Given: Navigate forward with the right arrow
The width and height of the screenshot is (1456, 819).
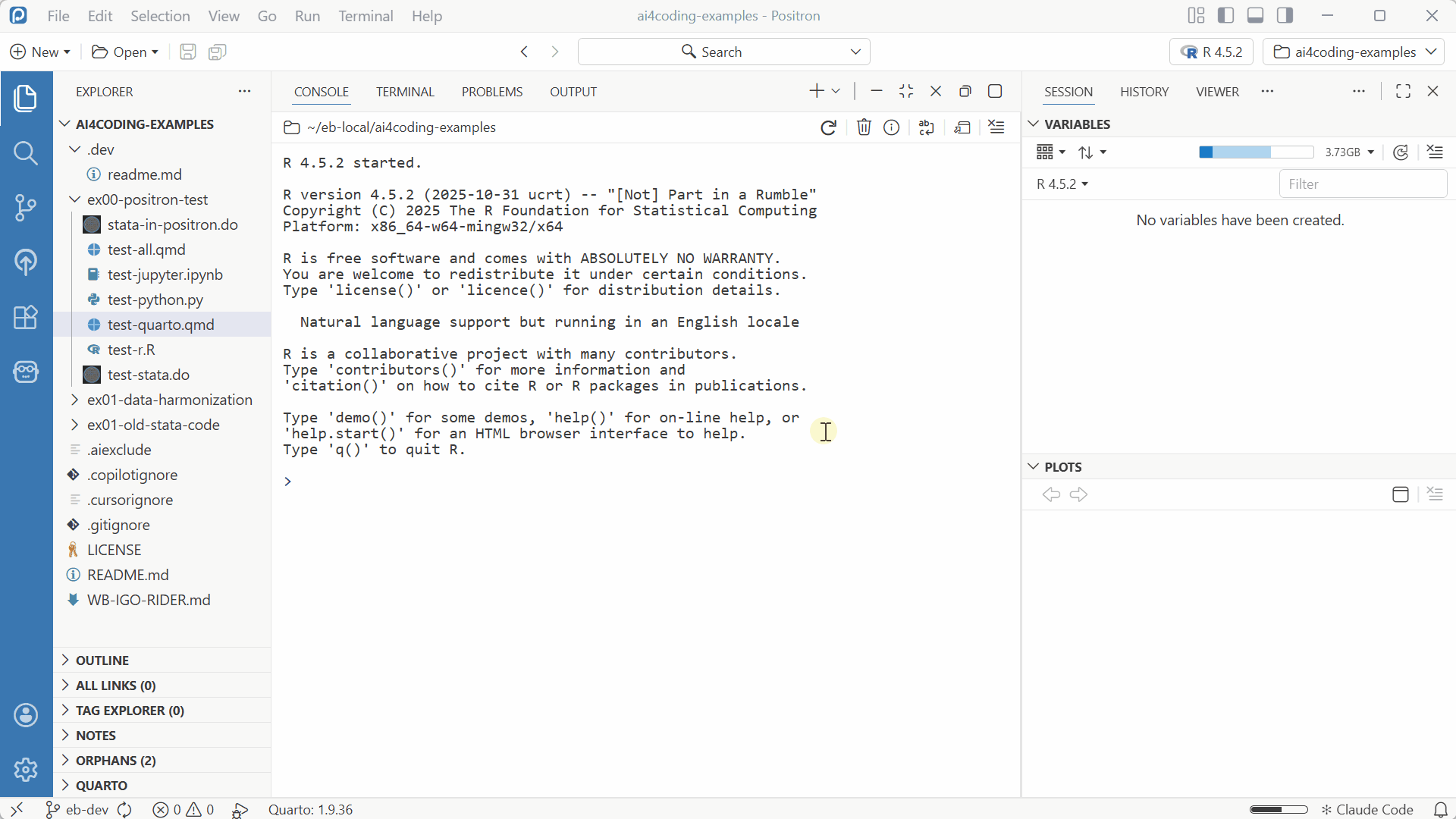Looking at the screenshot, I should (x=554, y=52).
